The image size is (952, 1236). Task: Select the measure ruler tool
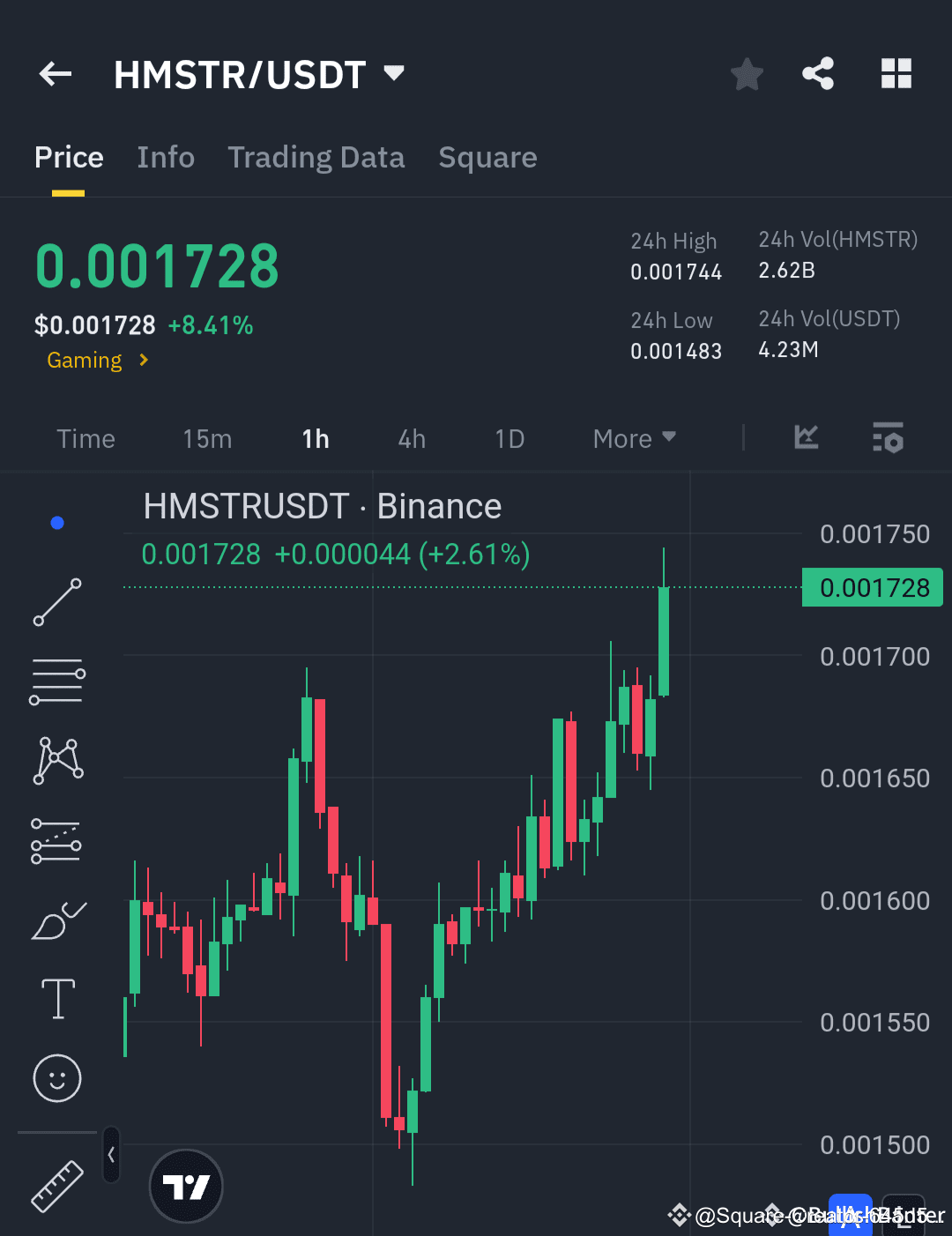[x=56, y=1185]
